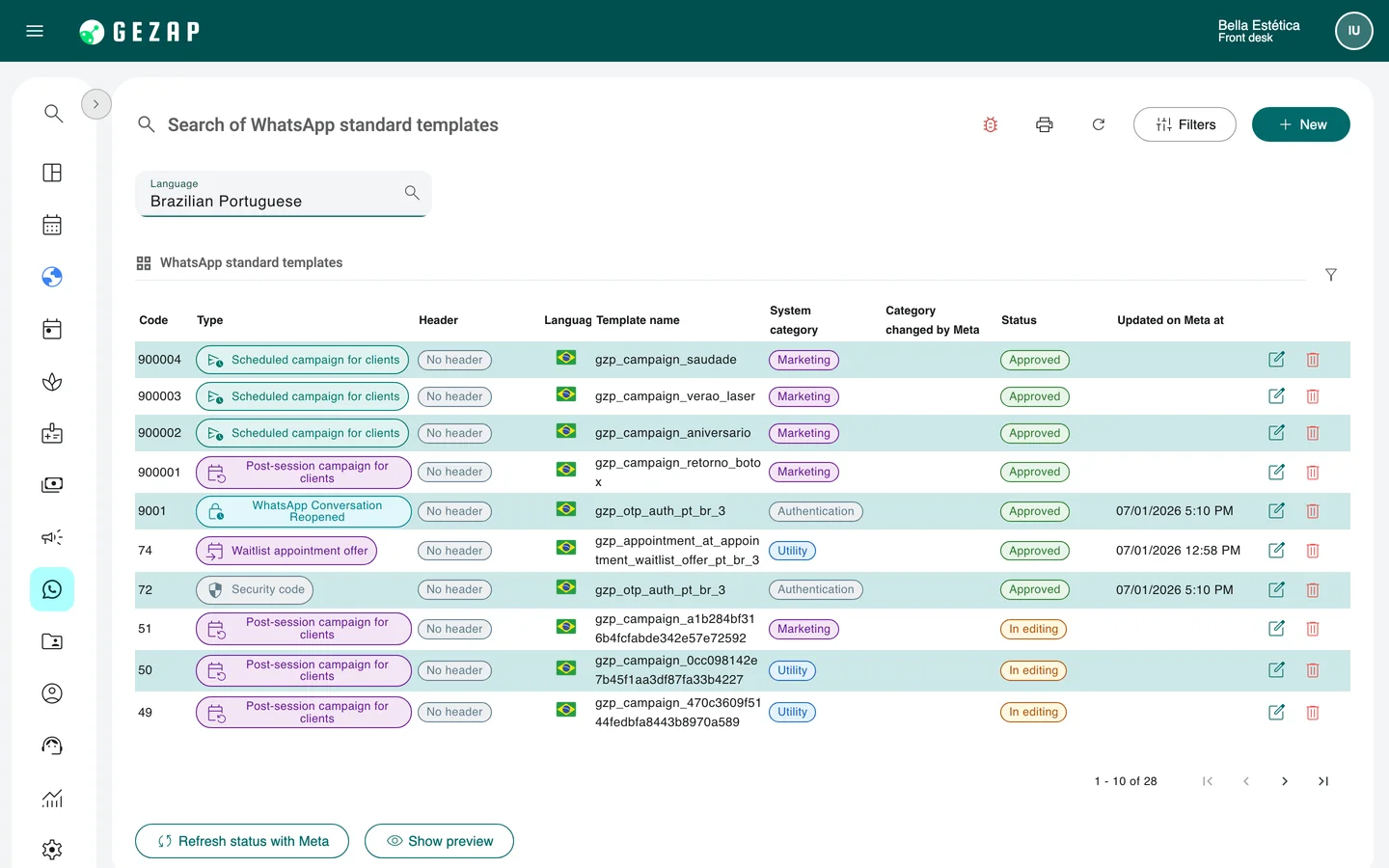The image size is (1389, 868).
Task: Print the templates list
Action: click(x=1045, y=124)
